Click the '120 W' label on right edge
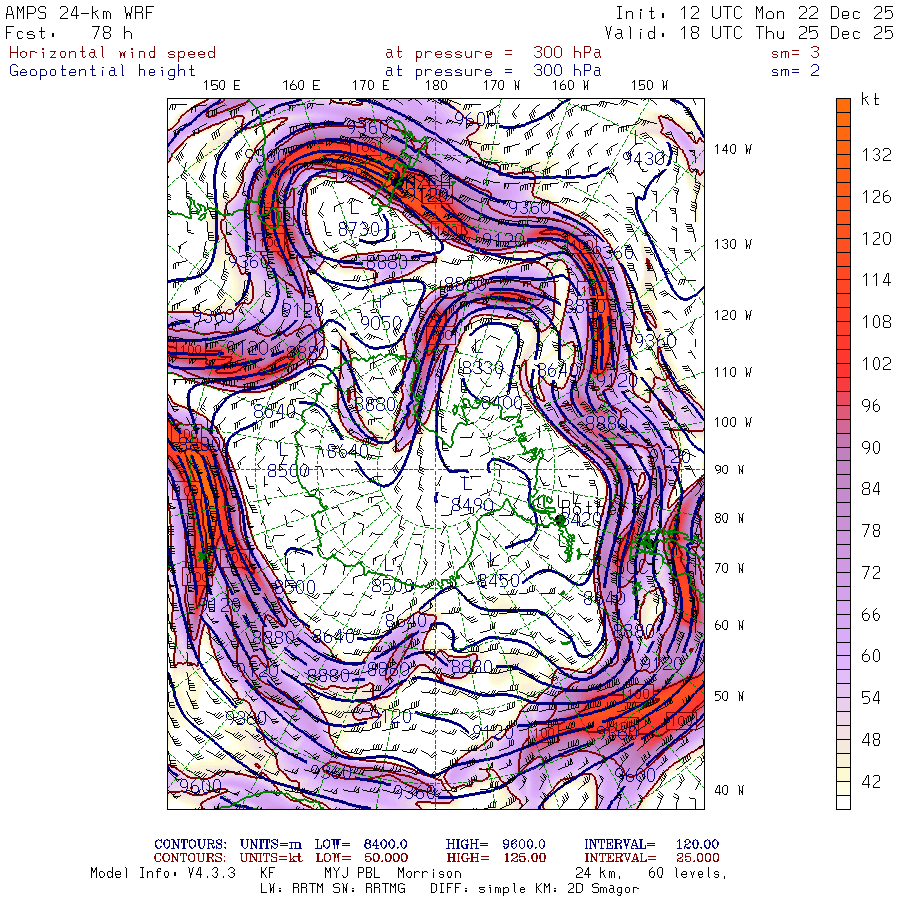The height and width of the screenshot is (900, 900). pos(733,316)
